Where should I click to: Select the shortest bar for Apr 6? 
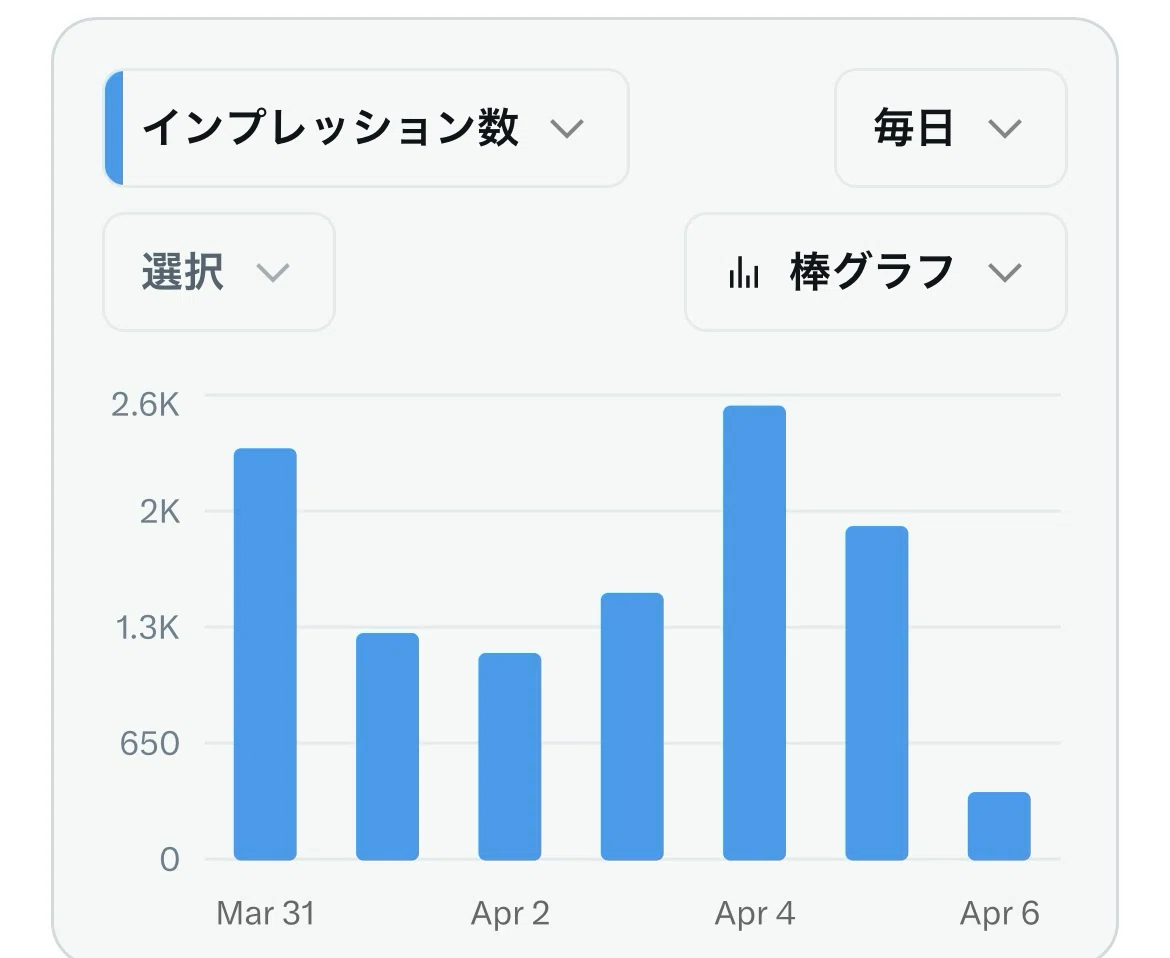pyautogui.click(x=999, y=826)
